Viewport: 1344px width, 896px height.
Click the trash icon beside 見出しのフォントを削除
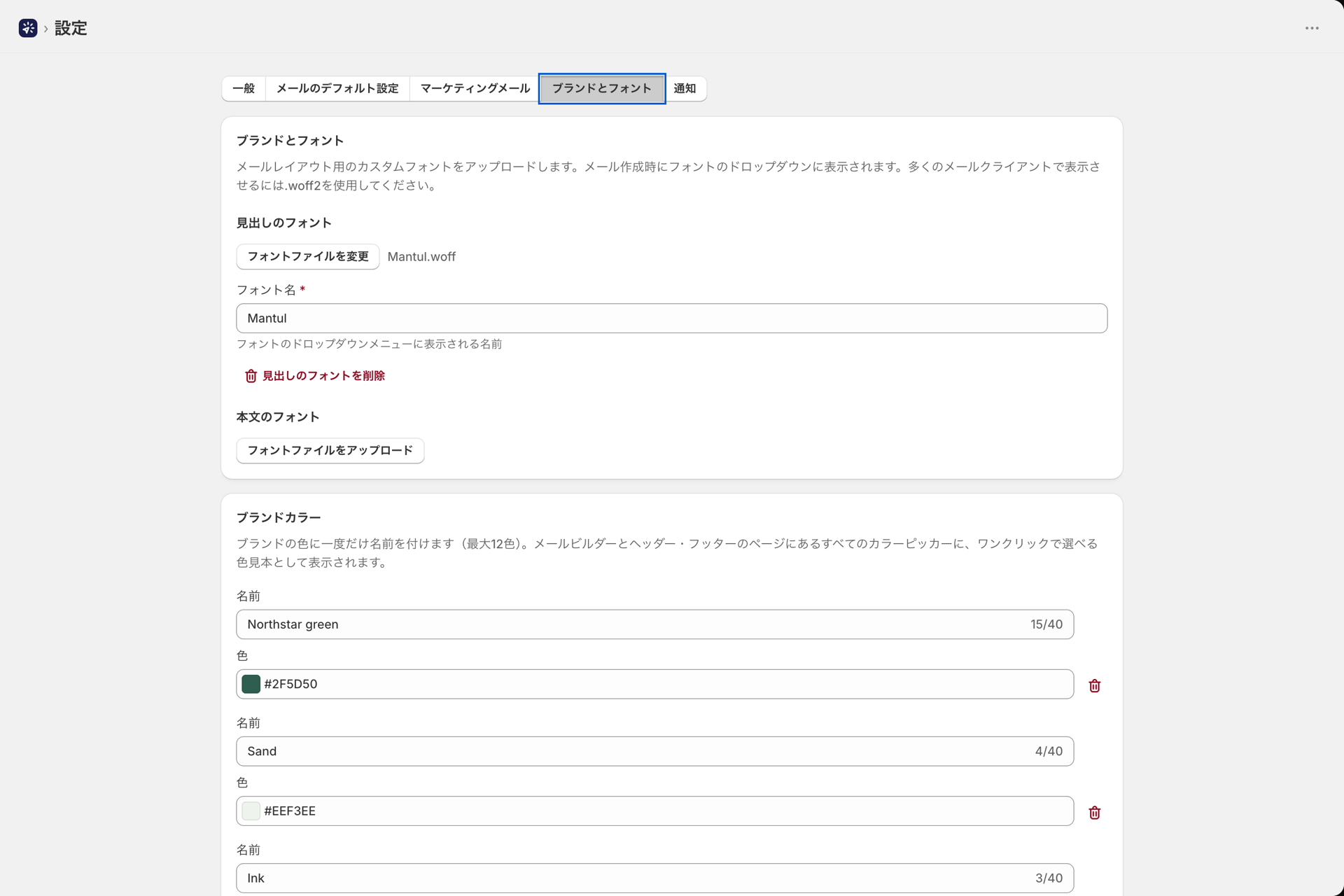pos(251,376)
